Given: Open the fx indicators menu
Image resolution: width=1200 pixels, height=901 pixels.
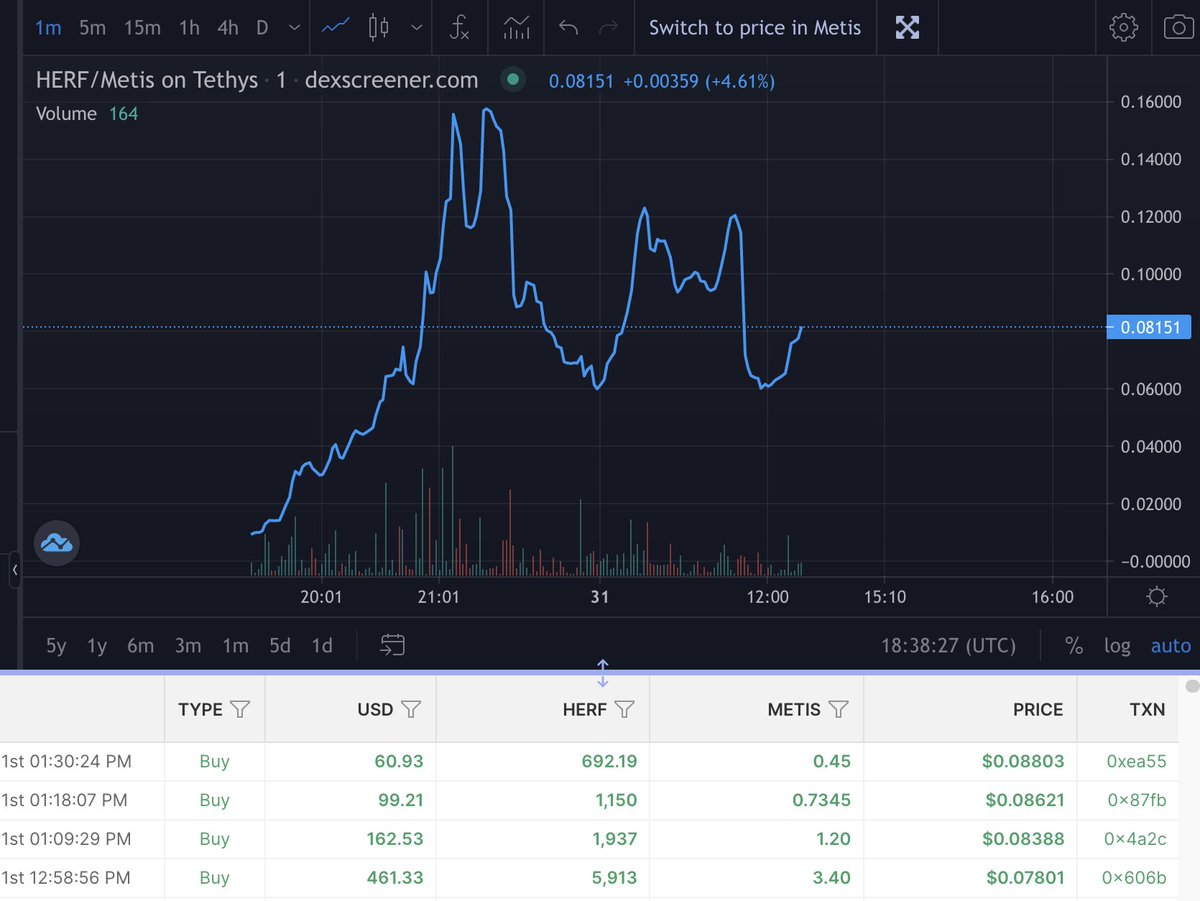Looking at the screenshot, I should [x=458, y=27].
